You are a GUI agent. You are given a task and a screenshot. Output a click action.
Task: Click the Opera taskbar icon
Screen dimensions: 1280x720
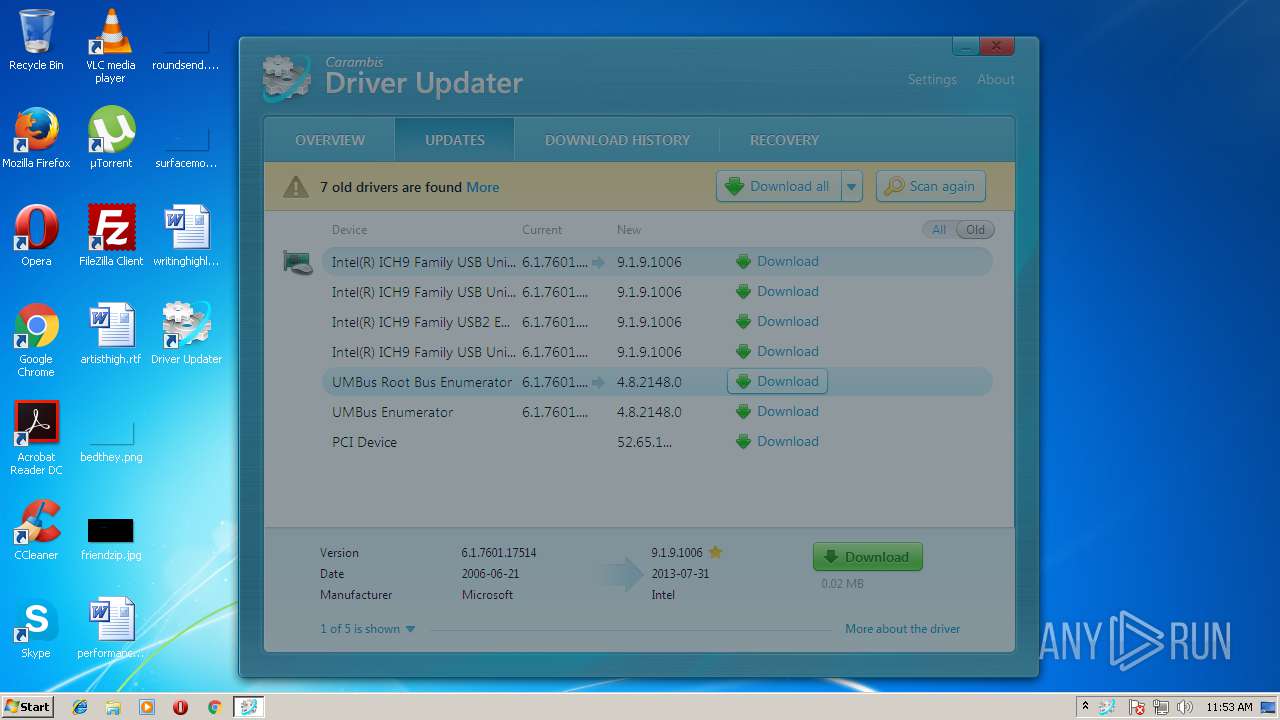coord(180,707)
